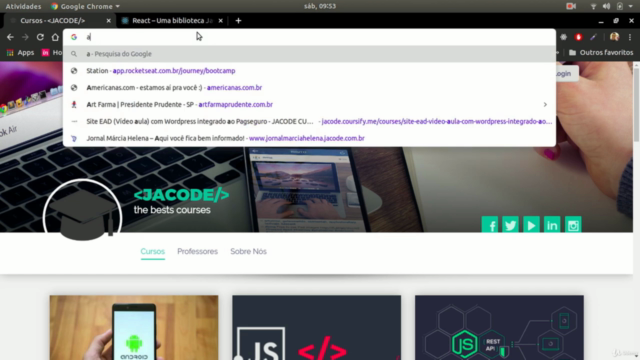
Task: Click the Google icon in address bar
Action: click(74, 37)
